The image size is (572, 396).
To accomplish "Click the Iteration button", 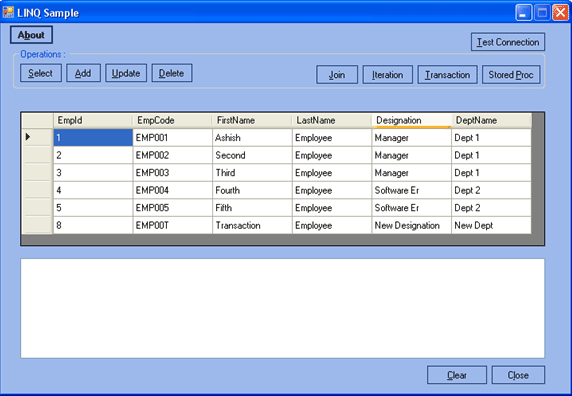I will pyautogui.click(x=387, y=75).
